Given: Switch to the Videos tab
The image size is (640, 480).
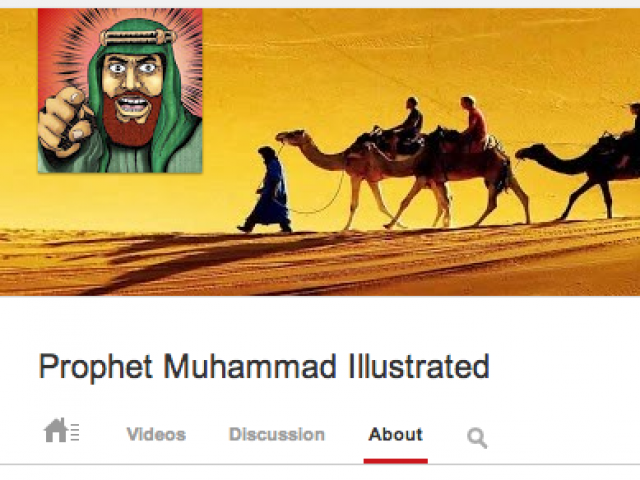Looking at the screenshot, I should [x=156, y=434].
